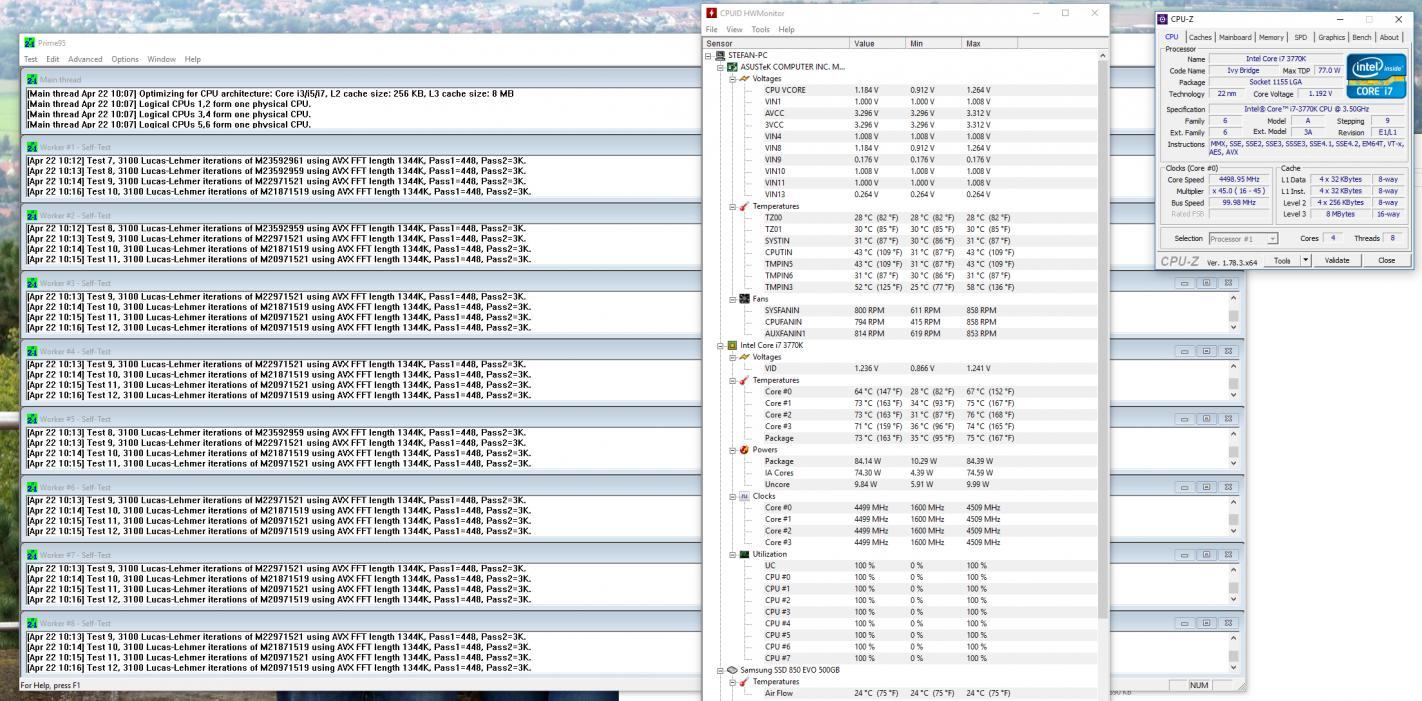Switch to CPU-Z SPD tab
Image resolution: width=1422 pixels, height=701 pixels.
click(x=1301, y=37)
